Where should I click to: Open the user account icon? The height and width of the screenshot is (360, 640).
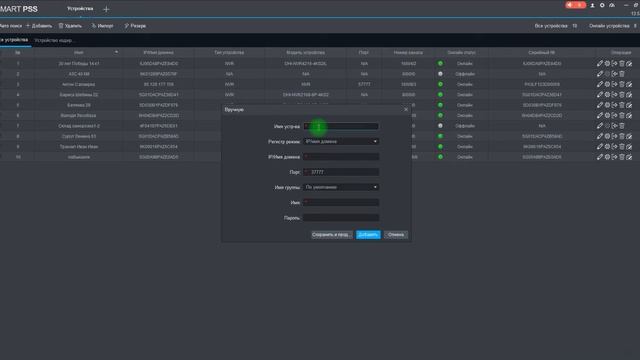click(592, 5)
